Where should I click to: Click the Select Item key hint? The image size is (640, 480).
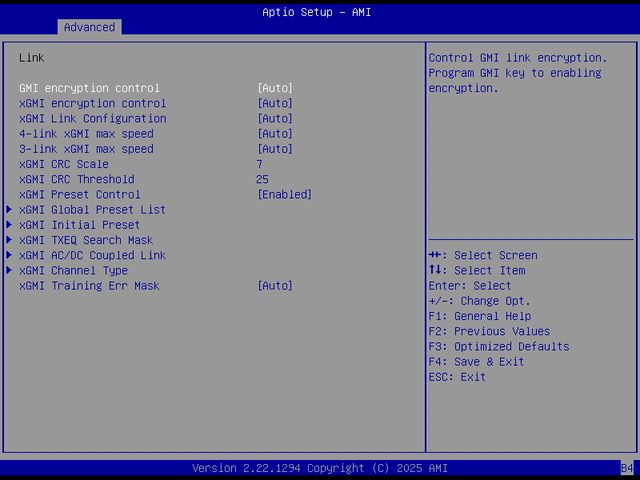tap(477, 271)
